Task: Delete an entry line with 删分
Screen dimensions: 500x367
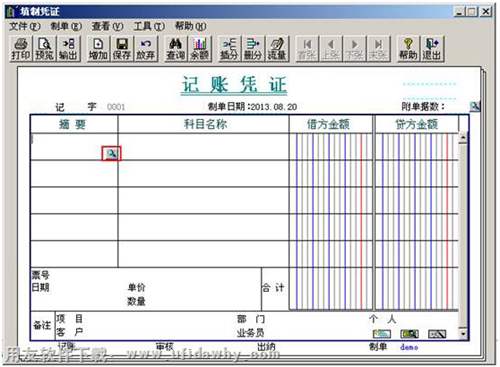Action: 253,49
